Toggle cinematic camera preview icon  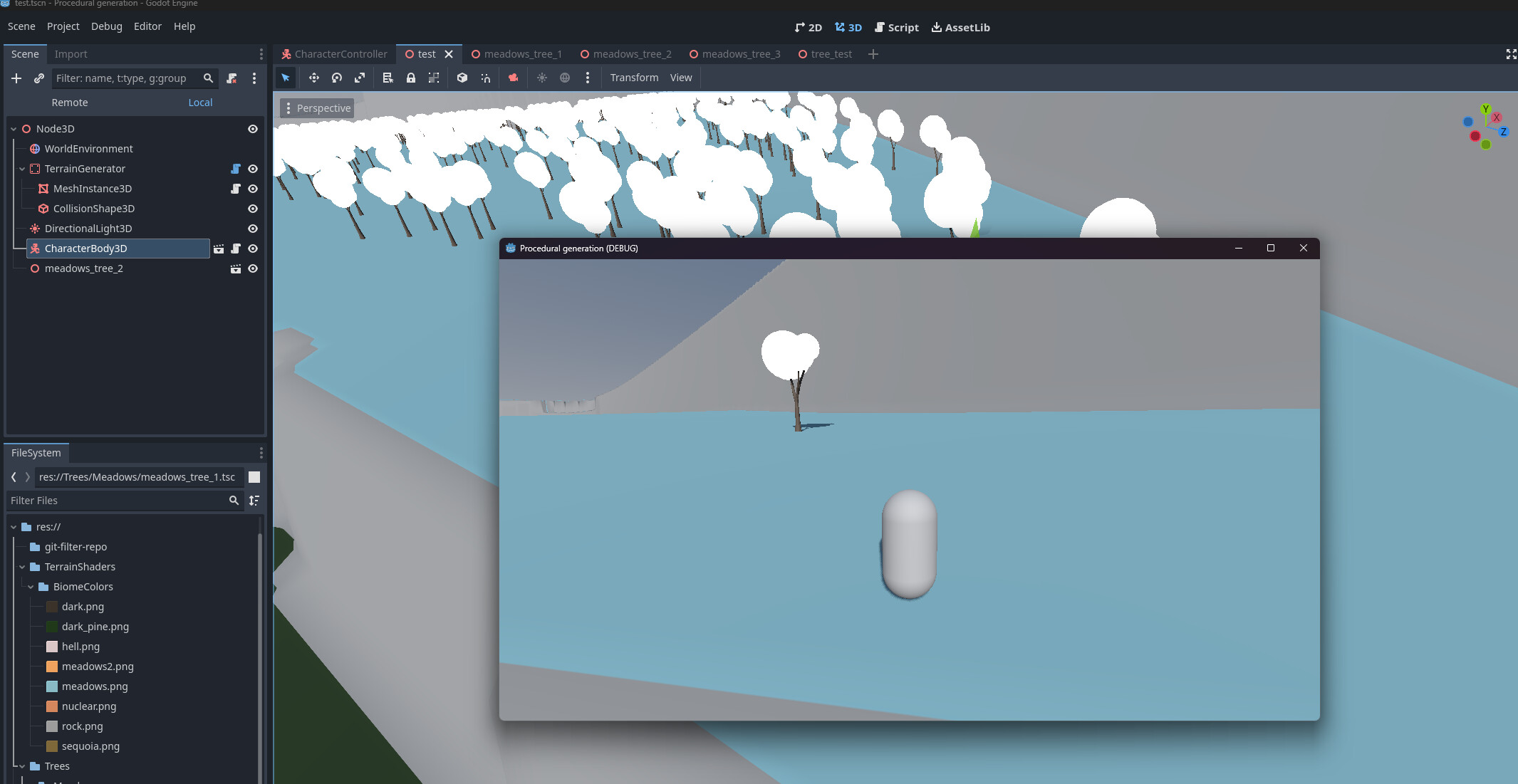click(513, 78)
